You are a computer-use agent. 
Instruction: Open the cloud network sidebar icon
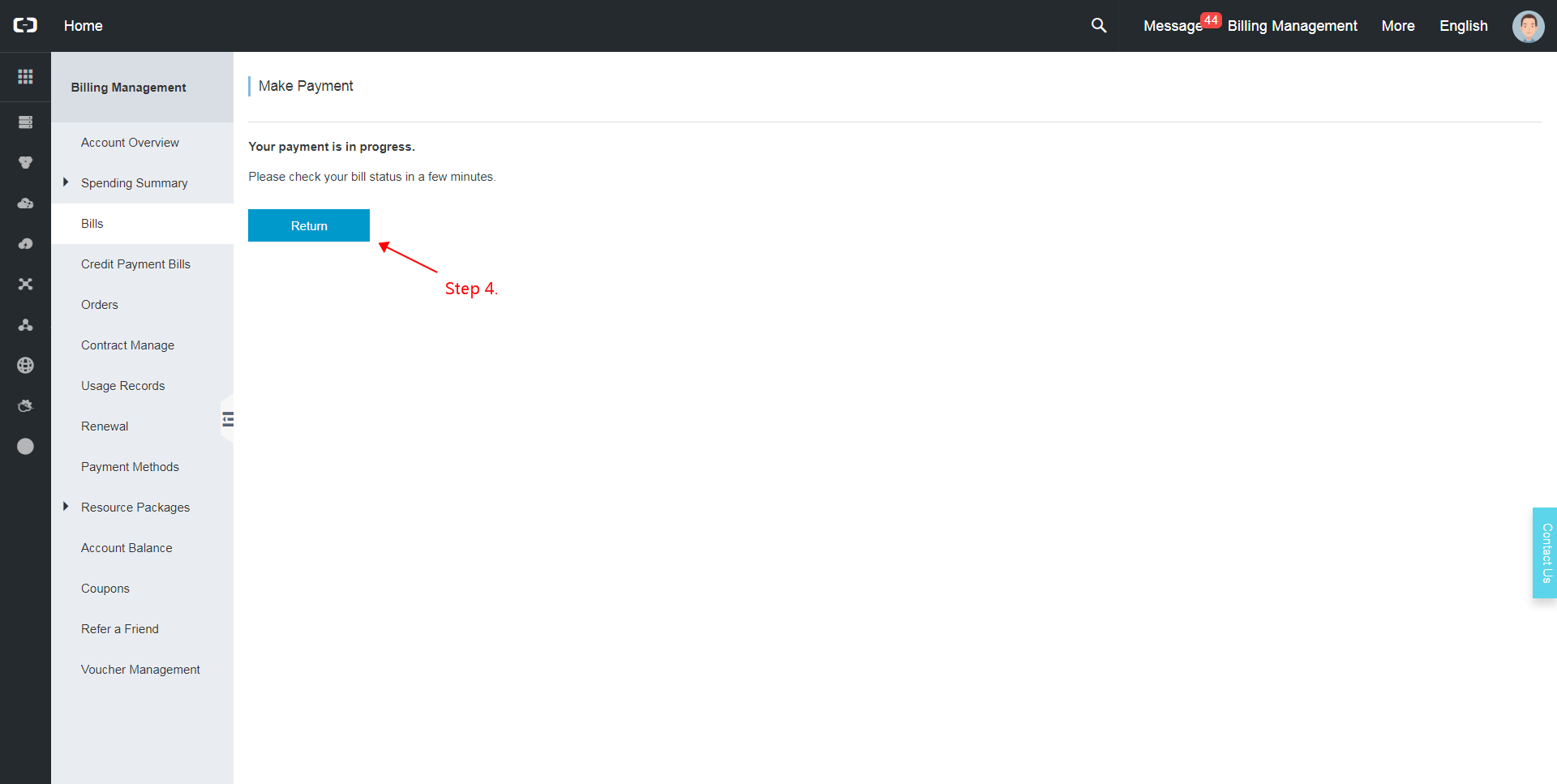coord(25,203)
